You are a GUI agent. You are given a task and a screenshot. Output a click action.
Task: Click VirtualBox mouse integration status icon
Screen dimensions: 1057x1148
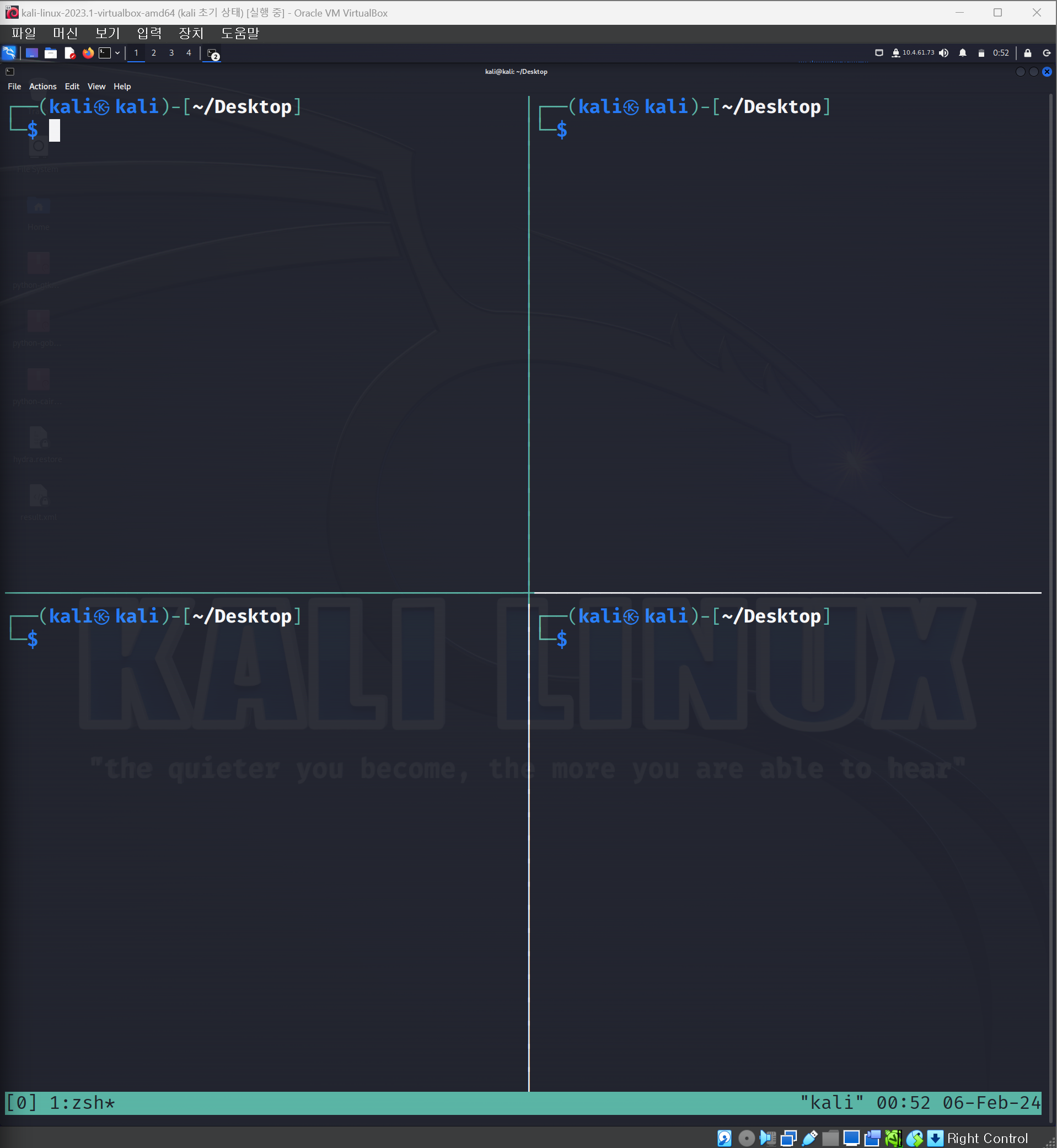click(915, 1138)
